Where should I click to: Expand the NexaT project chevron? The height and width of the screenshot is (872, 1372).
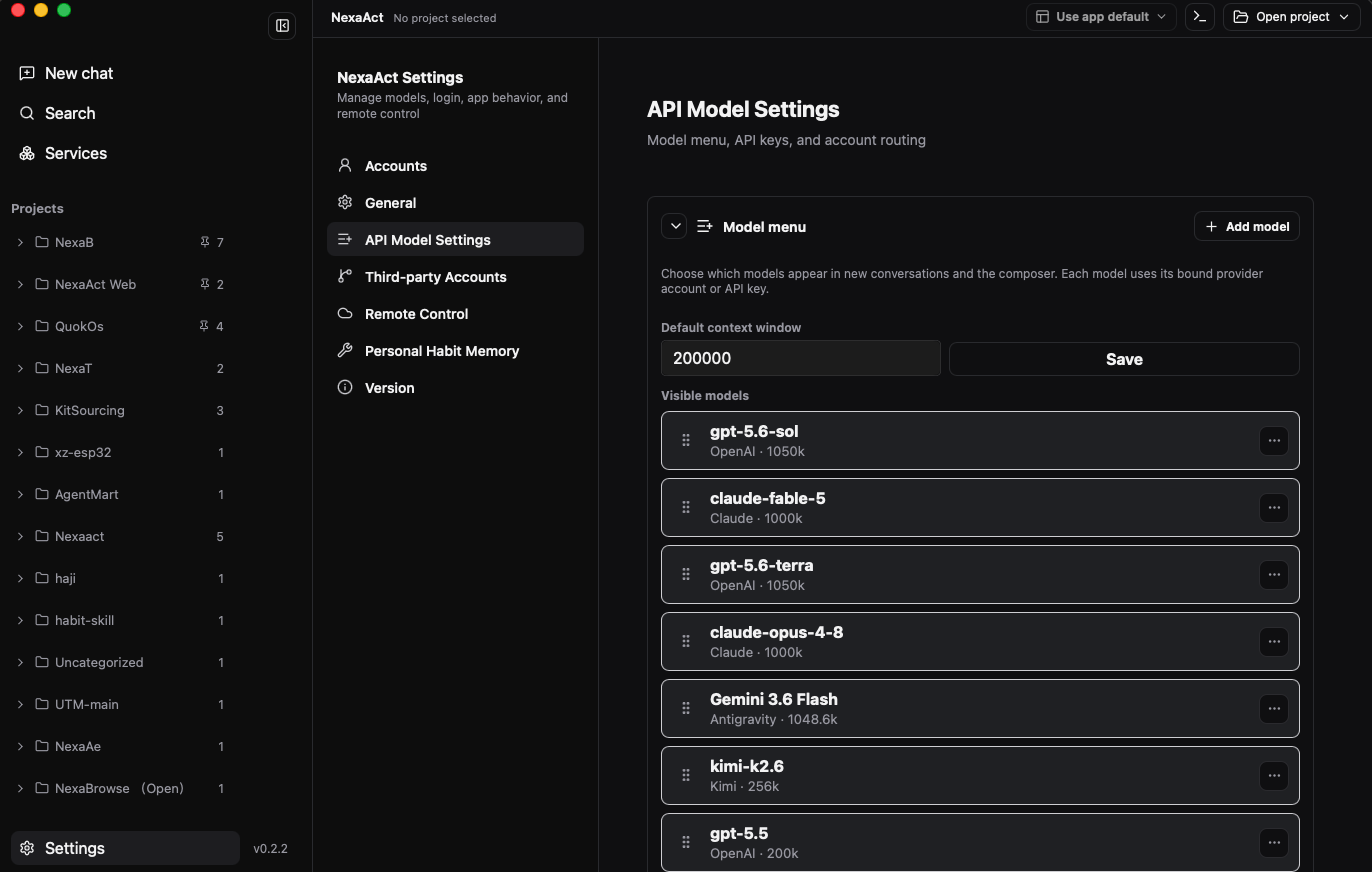point(20,368)
